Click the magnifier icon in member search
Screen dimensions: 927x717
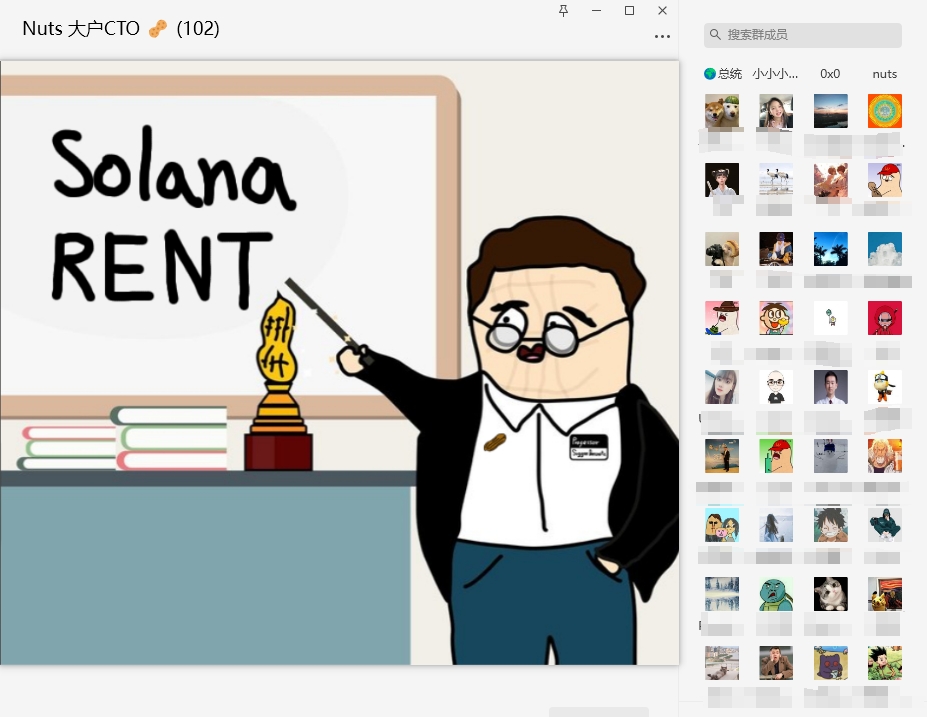[715, 35]
